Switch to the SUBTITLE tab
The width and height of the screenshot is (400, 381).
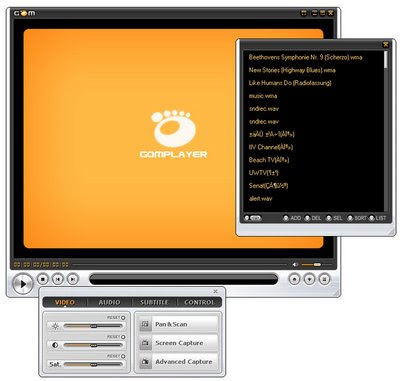[x=154, y=302]
